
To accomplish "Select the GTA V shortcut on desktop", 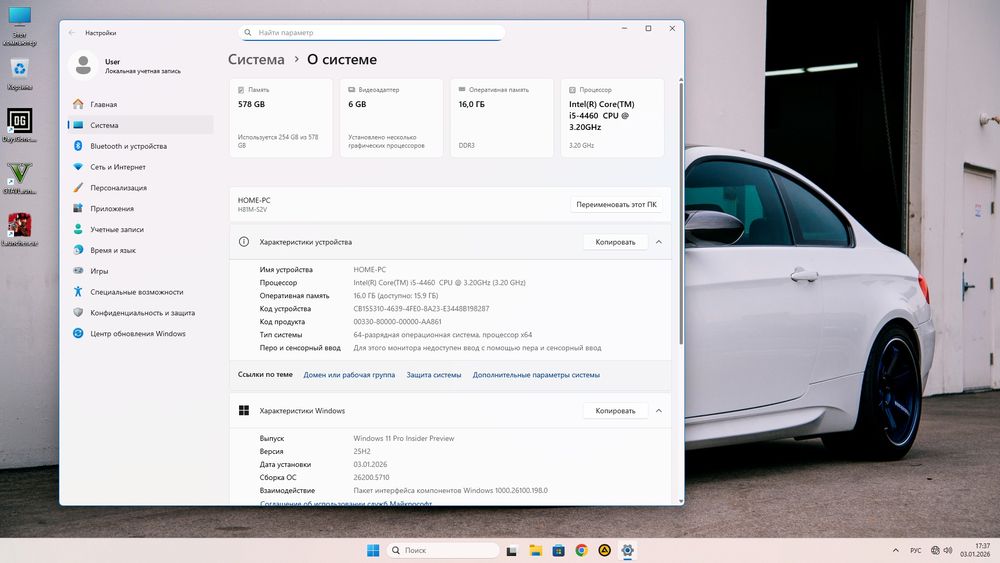I will 20,178.
